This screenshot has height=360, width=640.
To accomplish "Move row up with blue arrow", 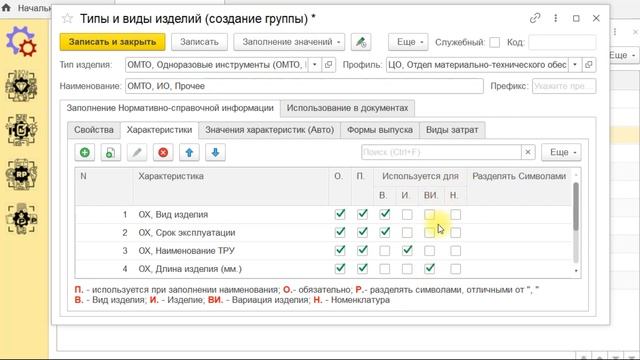I will click(x=189, y=153).
